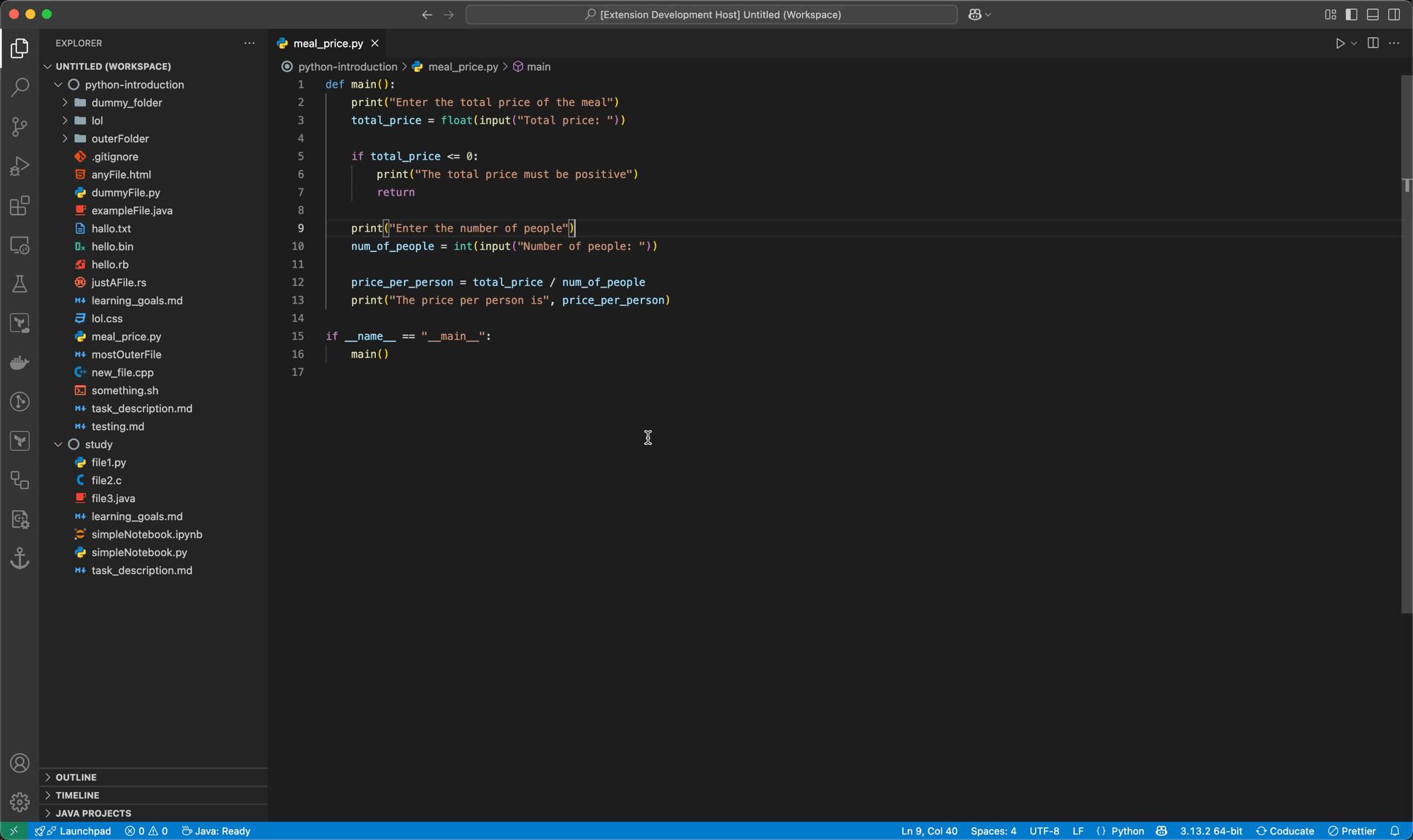Open Run and Debug view
Screen dimensions: 1413x840
20,167
